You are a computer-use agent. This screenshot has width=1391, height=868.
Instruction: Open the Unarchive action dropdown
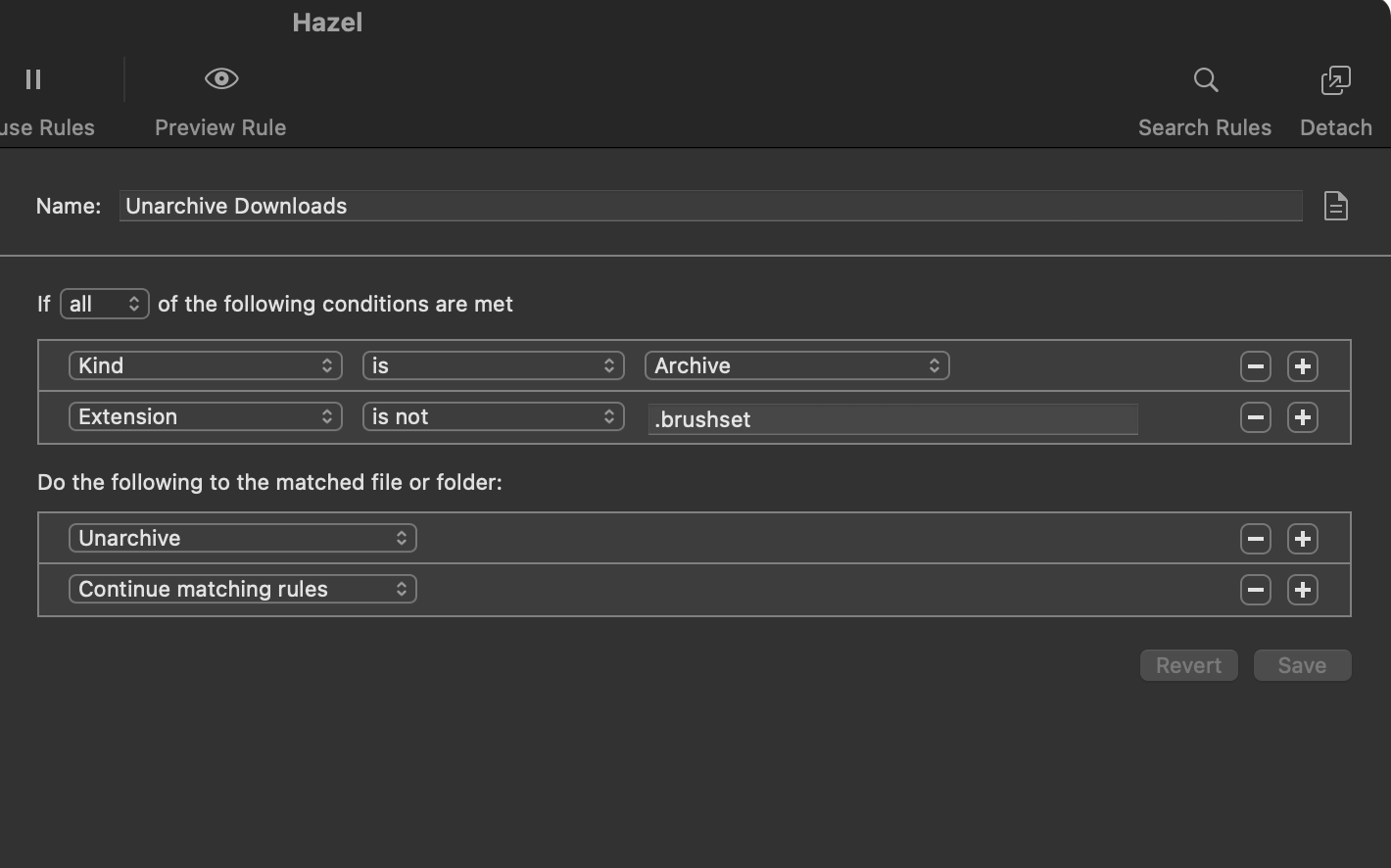pyautogui.click(x=243, y=538)
